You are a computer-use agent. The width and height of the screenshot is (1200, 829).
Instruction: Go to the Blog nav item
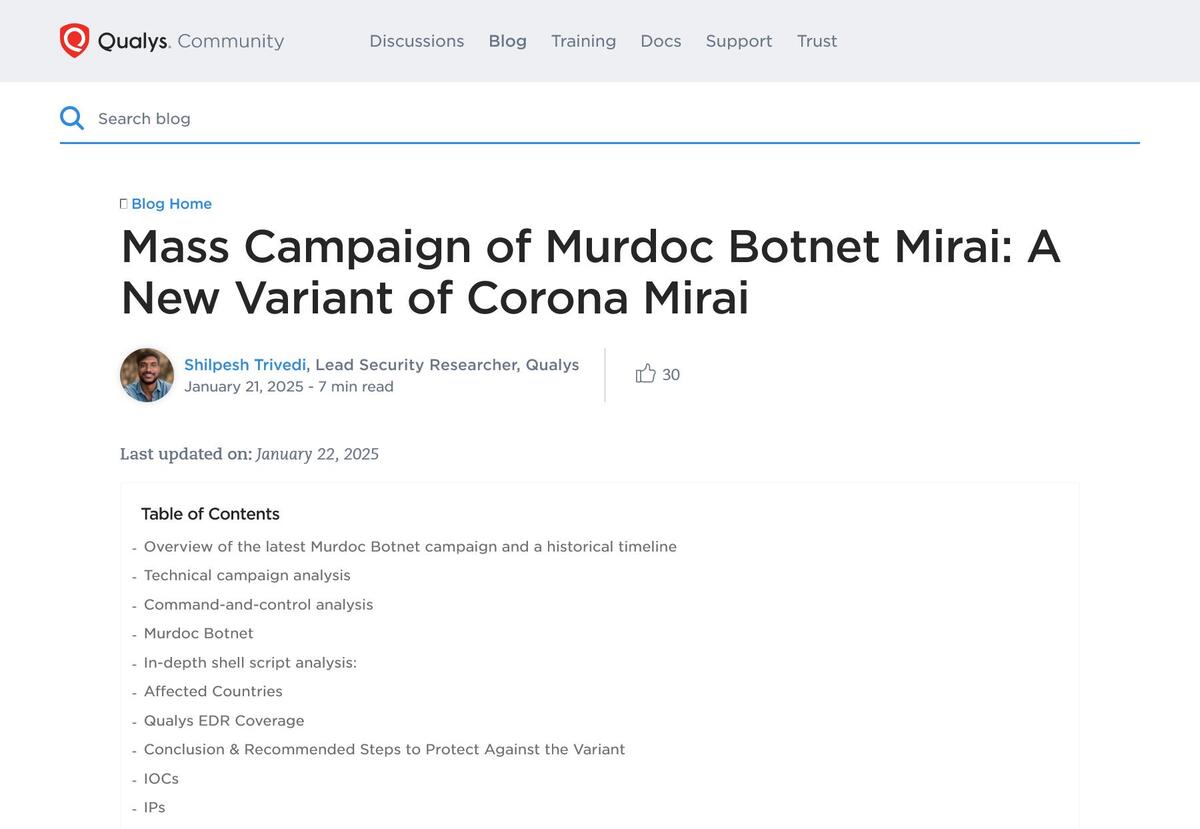click(508, 41)
